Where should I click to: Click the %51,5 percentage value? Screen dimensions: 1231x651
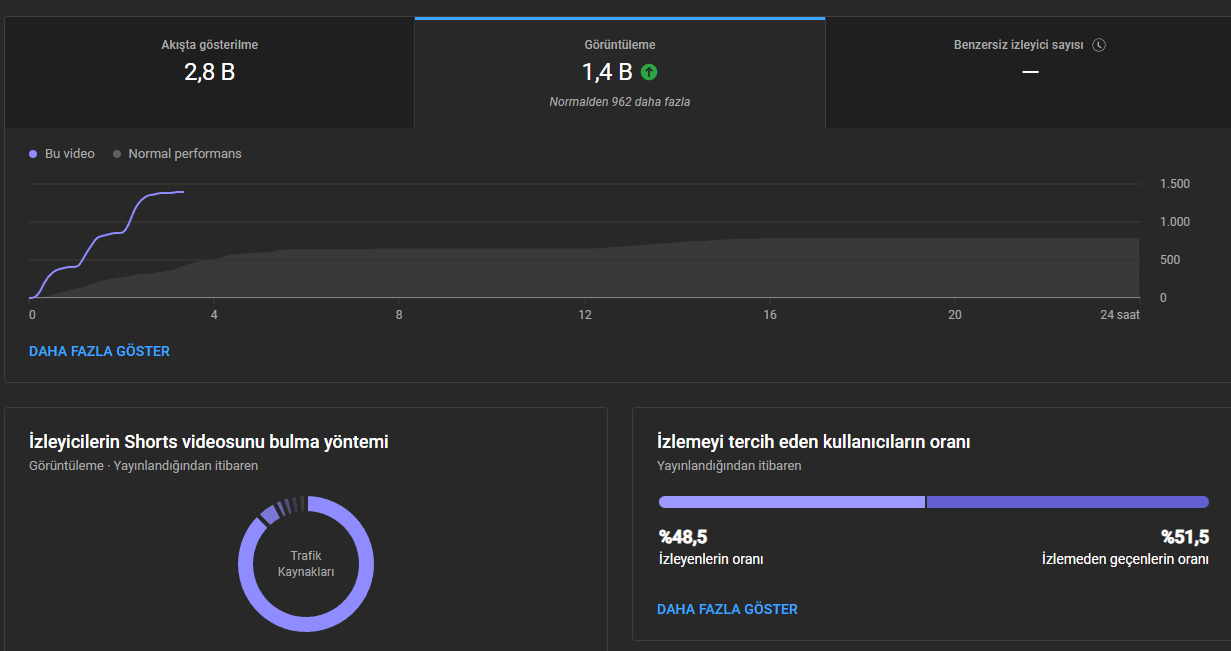tap(1184, 537)
